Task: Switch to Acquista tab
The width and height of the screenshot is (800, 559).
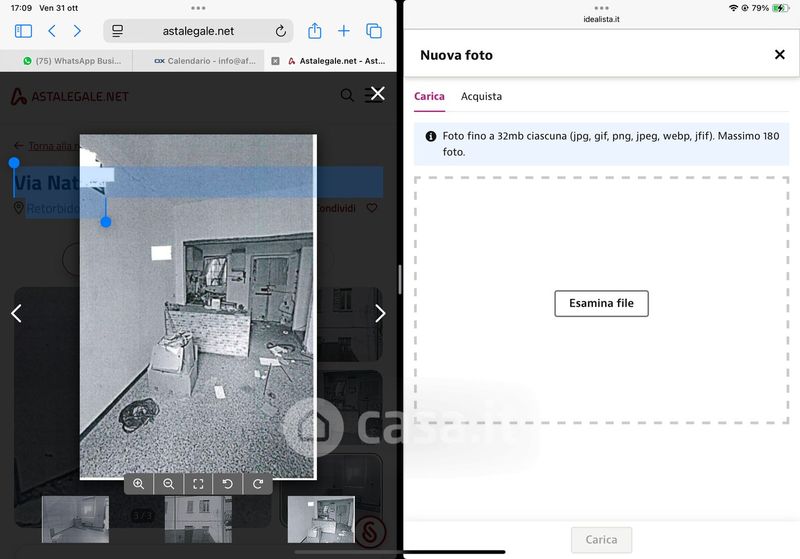Action: coord(481,97)
